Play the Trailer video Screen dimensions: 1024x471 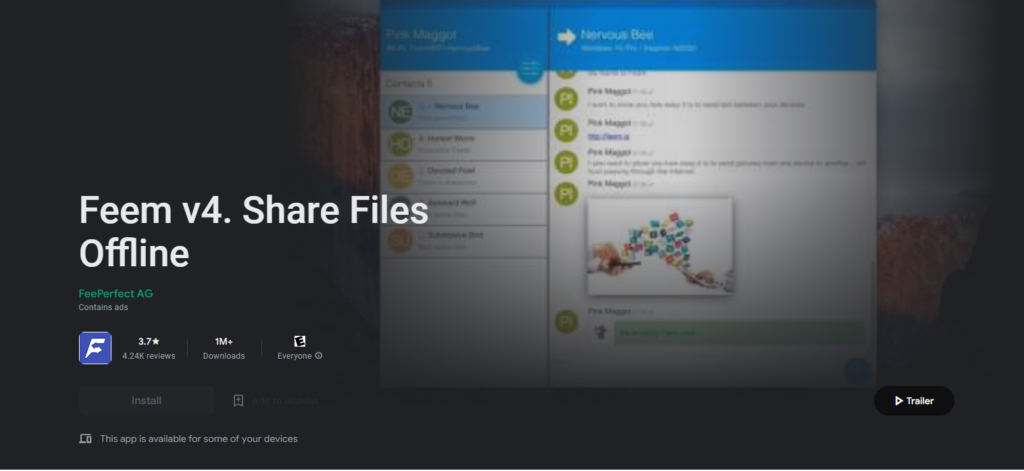914,400
